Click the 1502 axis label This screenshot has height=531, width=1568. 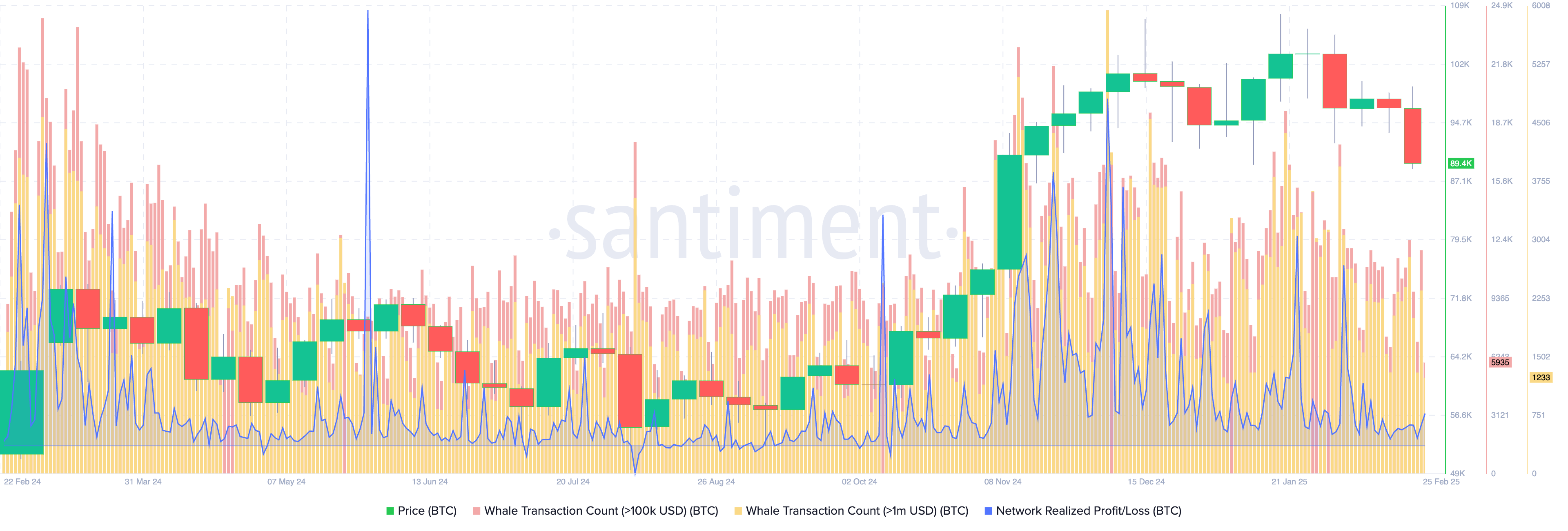click(x=1541, y=357)
